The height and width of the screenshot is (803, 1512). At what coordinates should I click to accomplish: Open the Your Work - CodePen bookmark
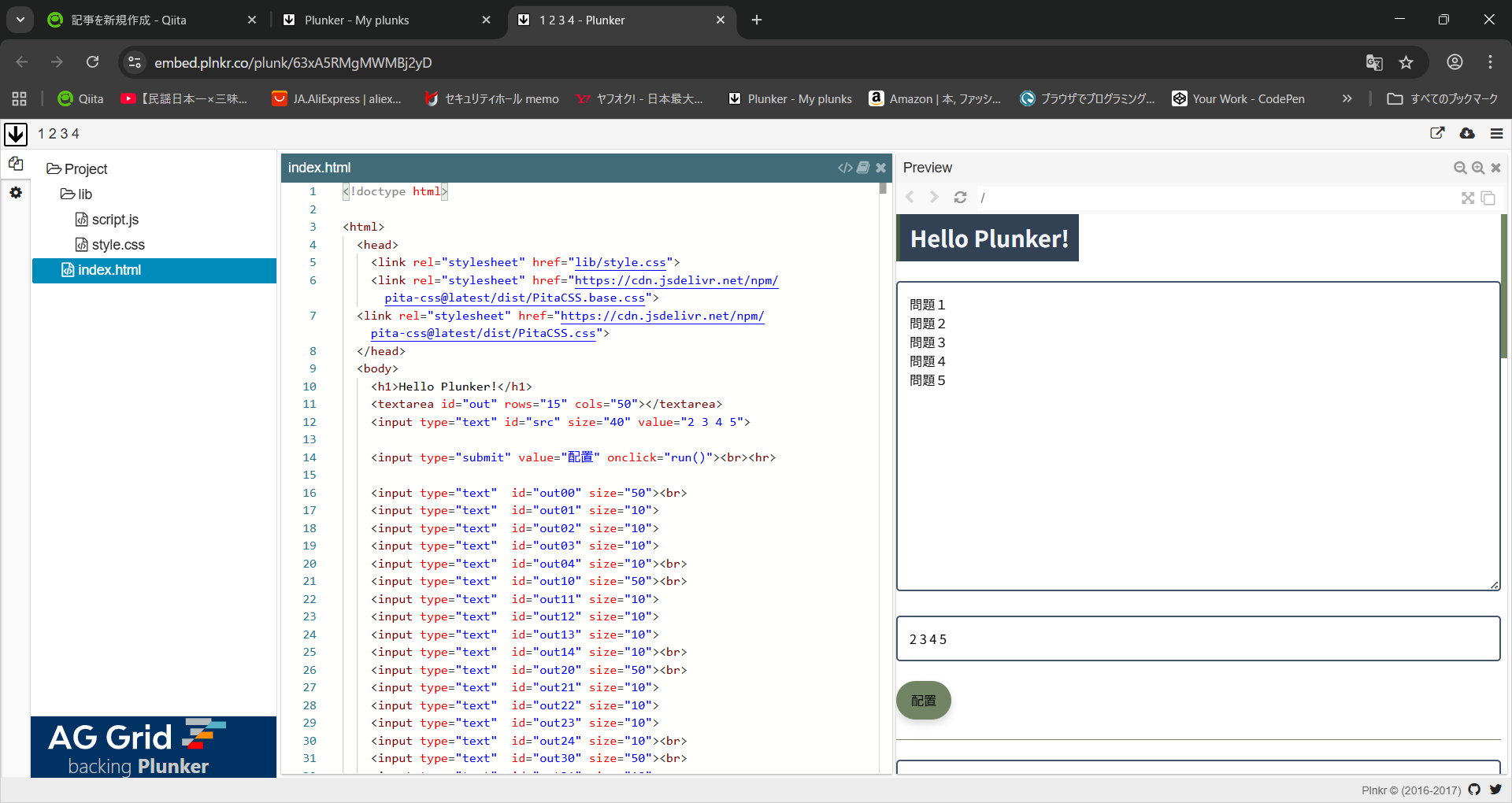coord(1238,98)
